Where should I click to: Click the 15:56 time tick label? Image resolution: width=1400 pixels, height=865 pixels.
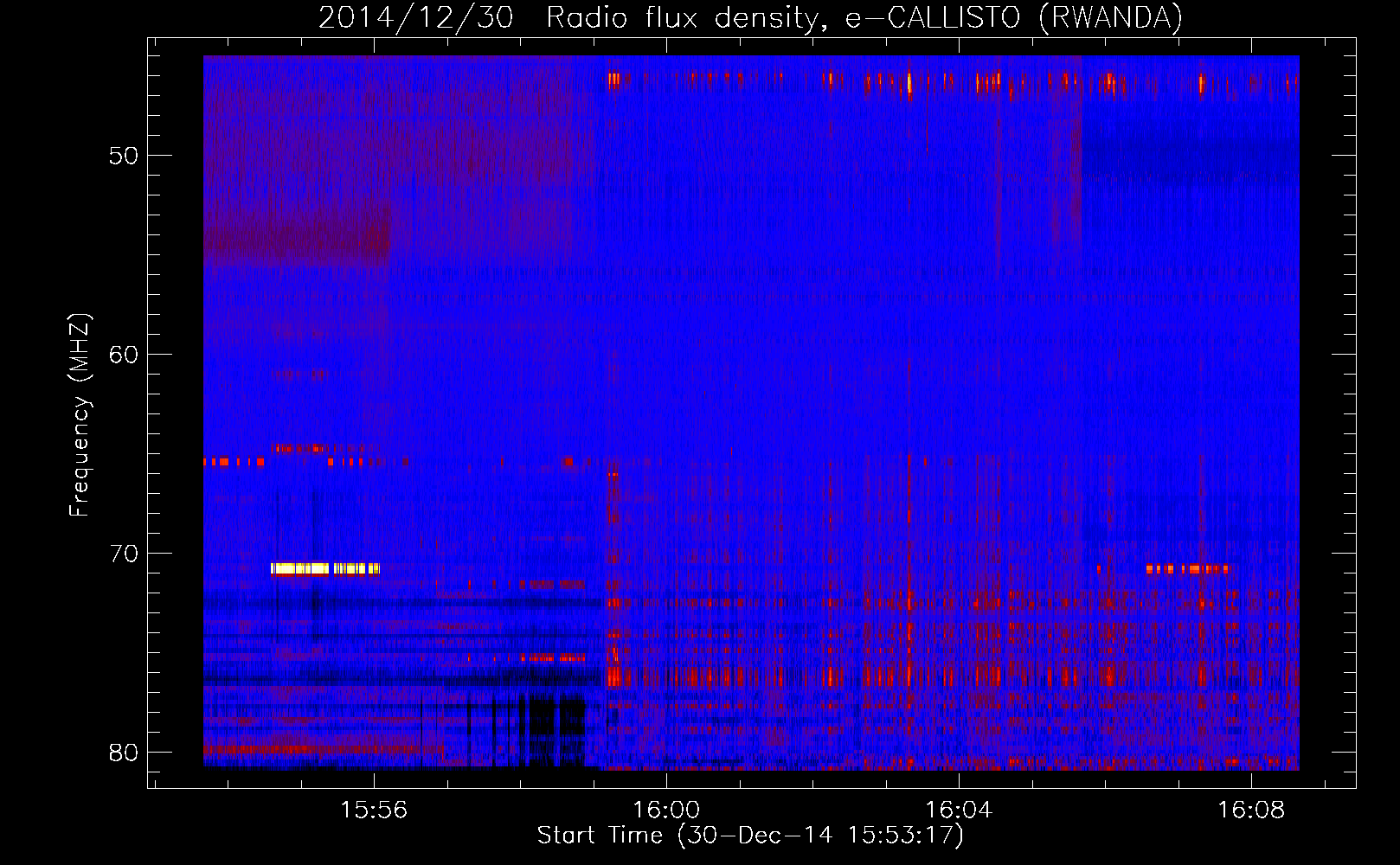coord(374,811)
